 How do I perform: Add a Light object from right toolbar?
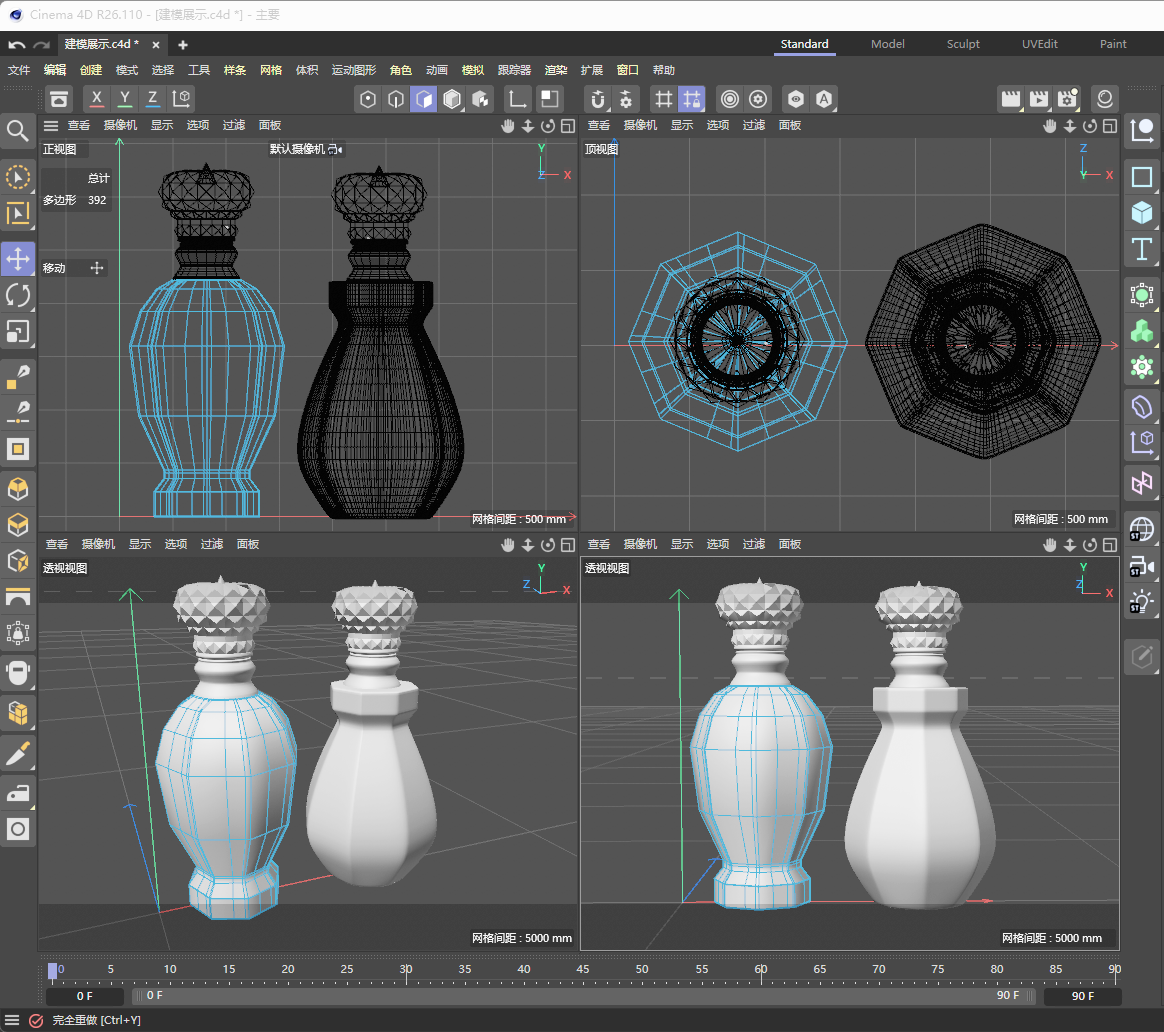tap(1141, 602)
